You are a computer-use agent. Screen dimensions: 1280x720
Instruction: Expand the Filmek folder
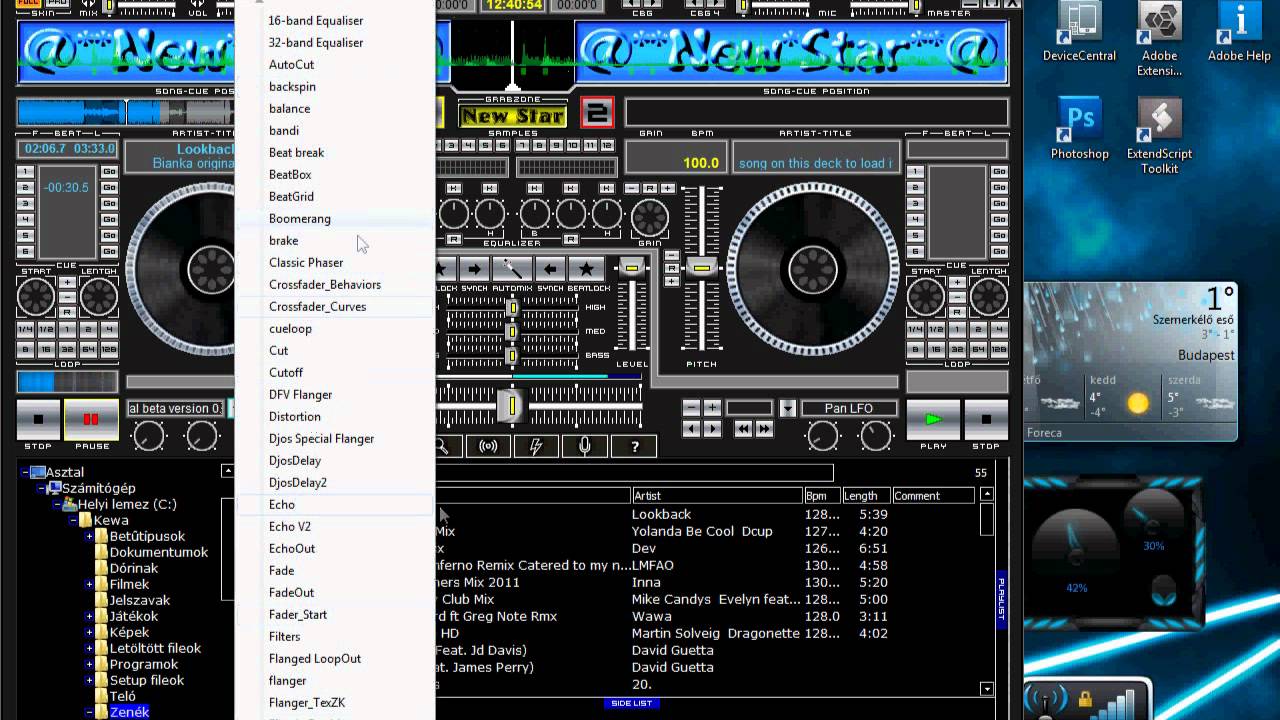click(x=89, y=584)
